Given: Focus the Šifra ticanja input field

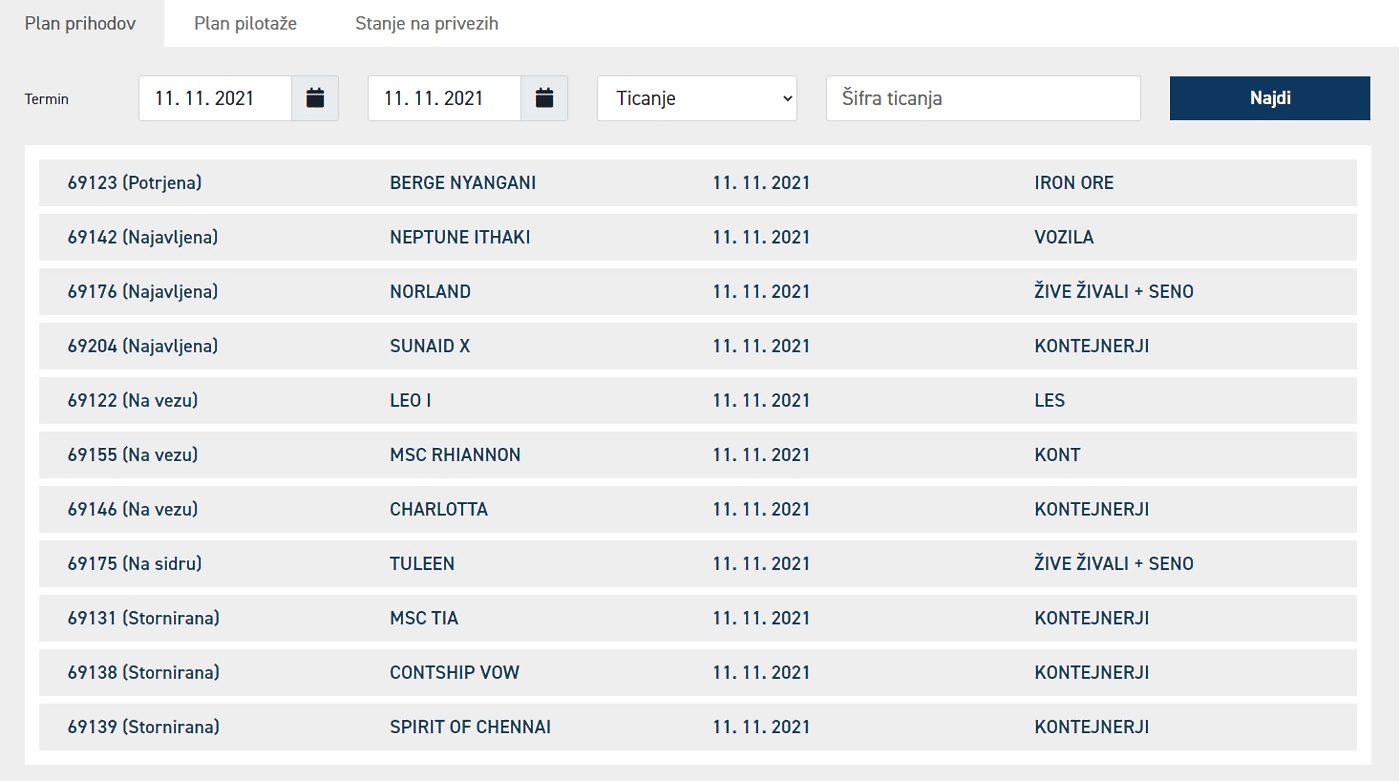Looking at the screenshot, I should point(983,98).
